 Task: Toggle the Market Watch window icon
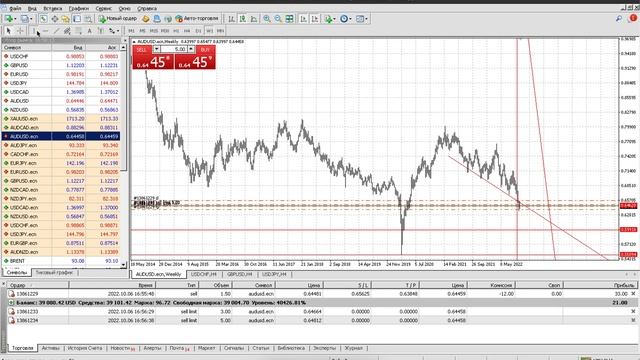[x=43, y=19]
